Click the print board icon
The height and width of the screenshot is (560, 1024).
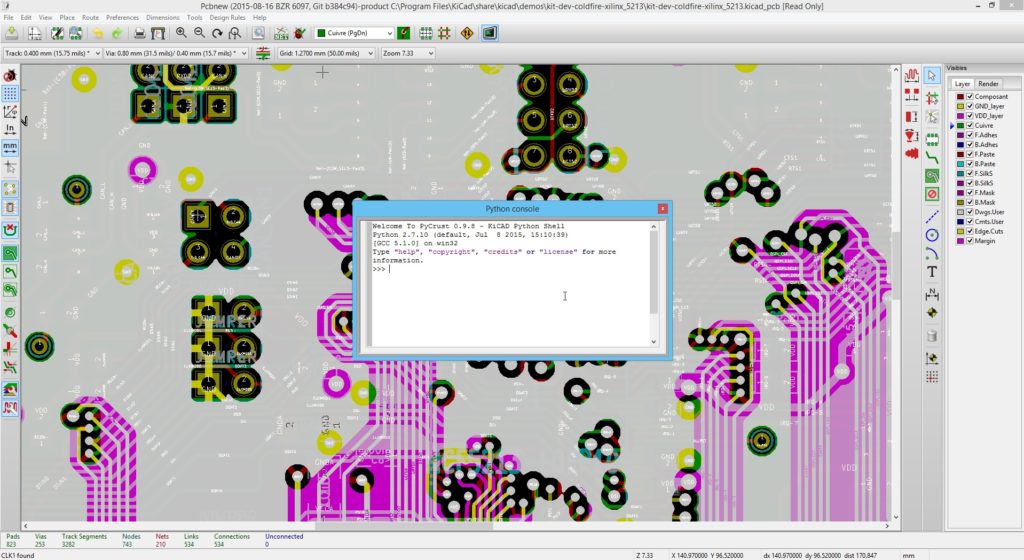pos(137,33)
